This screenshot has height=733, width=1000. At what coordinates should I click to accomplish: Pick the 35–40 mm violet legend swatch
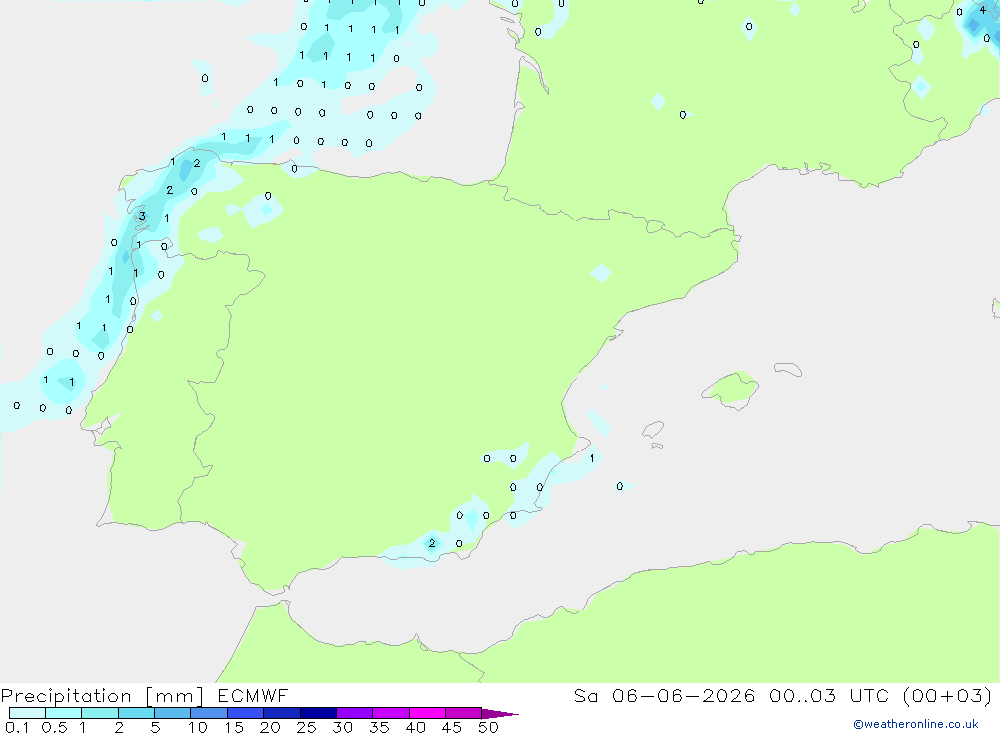(391, 713)
